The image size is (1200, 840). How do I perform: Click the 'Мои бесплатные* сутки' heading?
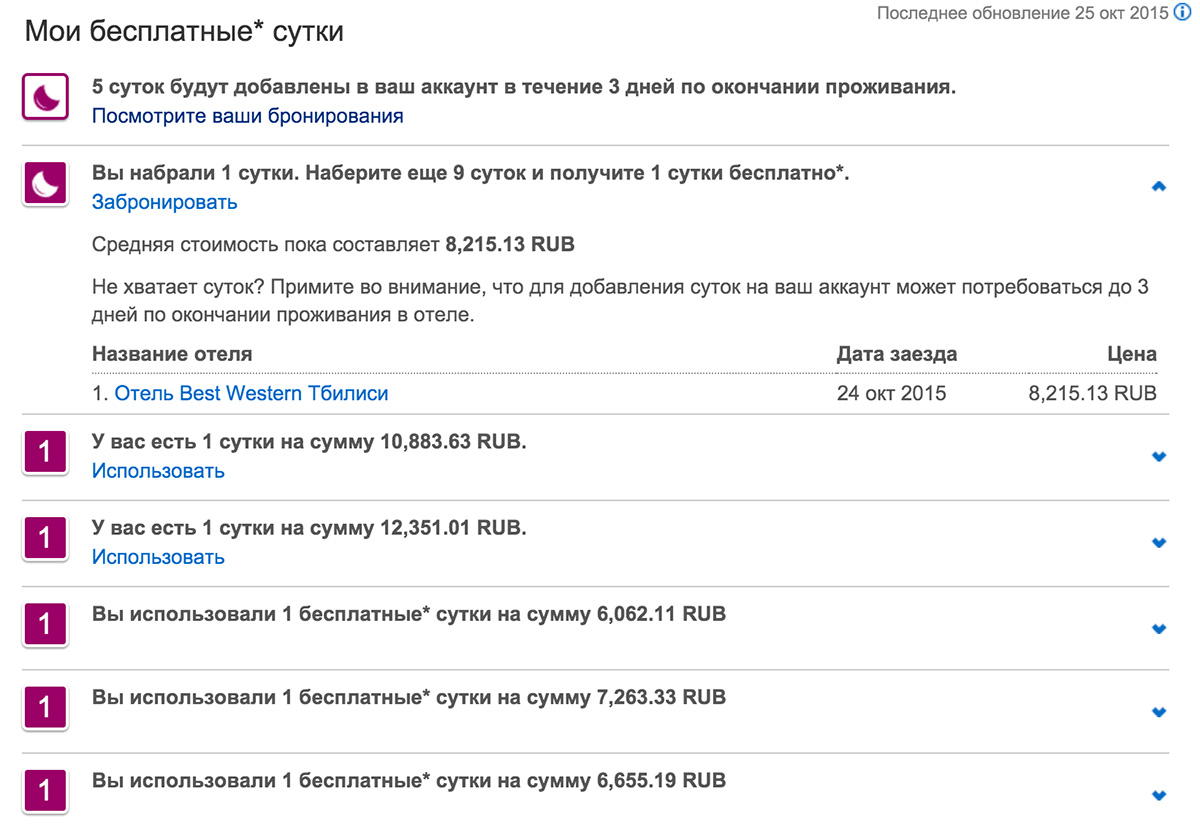pos(184,32)
